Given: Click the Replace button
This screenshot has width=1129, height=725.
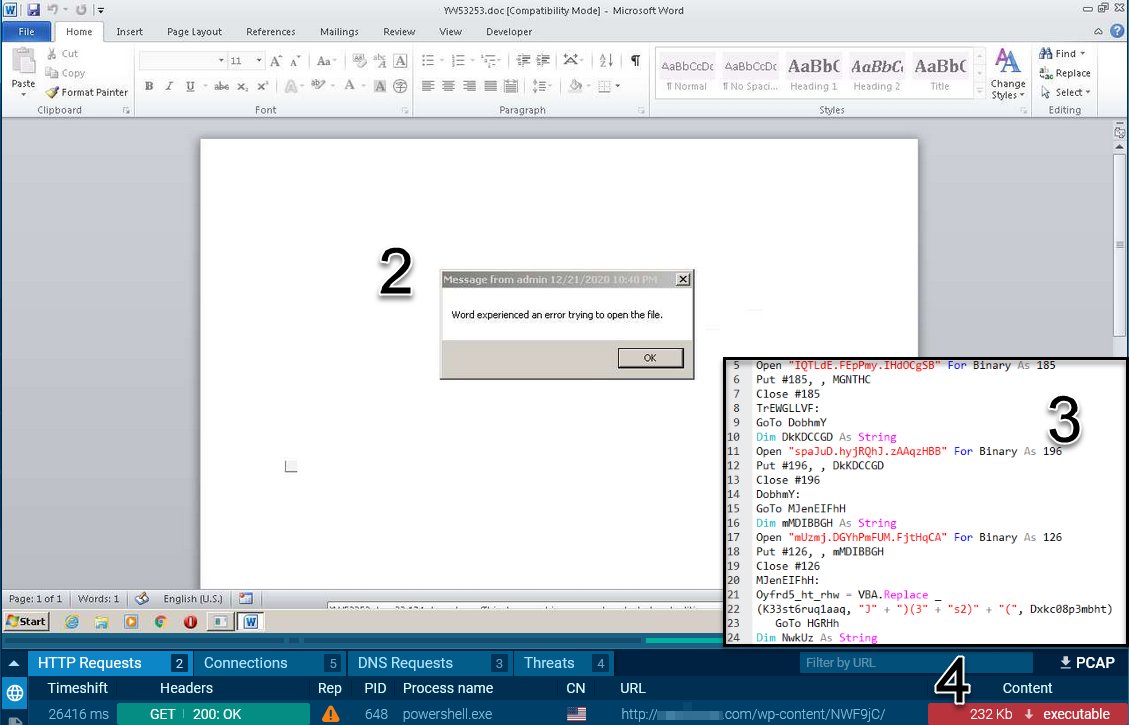Looking at the screenshot, I should tap(1065, 73).
